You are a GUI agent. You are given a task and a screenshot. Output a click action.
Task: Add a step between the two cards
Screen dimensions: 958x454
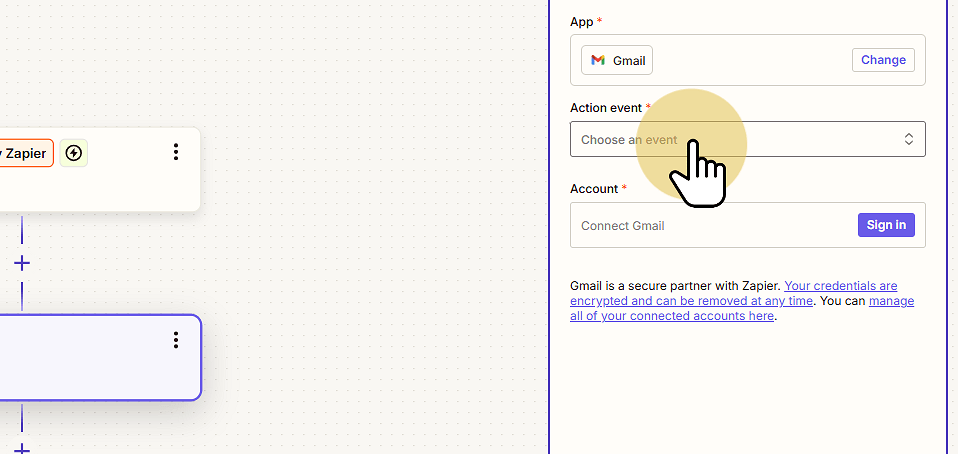pyautogui.click(x=22, y=263)
